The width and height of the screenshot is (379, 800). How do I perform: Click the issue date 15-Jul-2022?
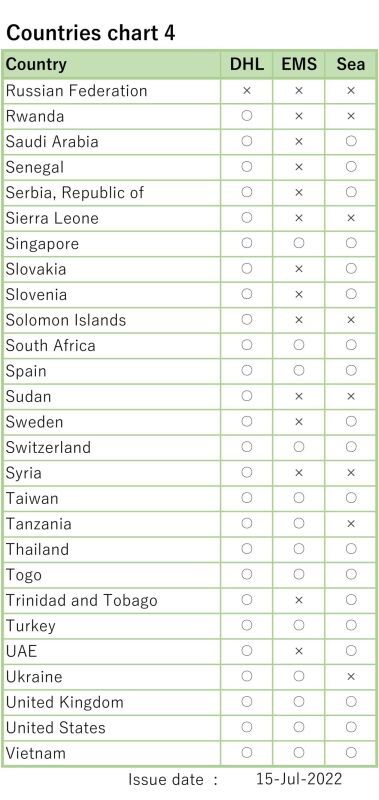point(299,779)
